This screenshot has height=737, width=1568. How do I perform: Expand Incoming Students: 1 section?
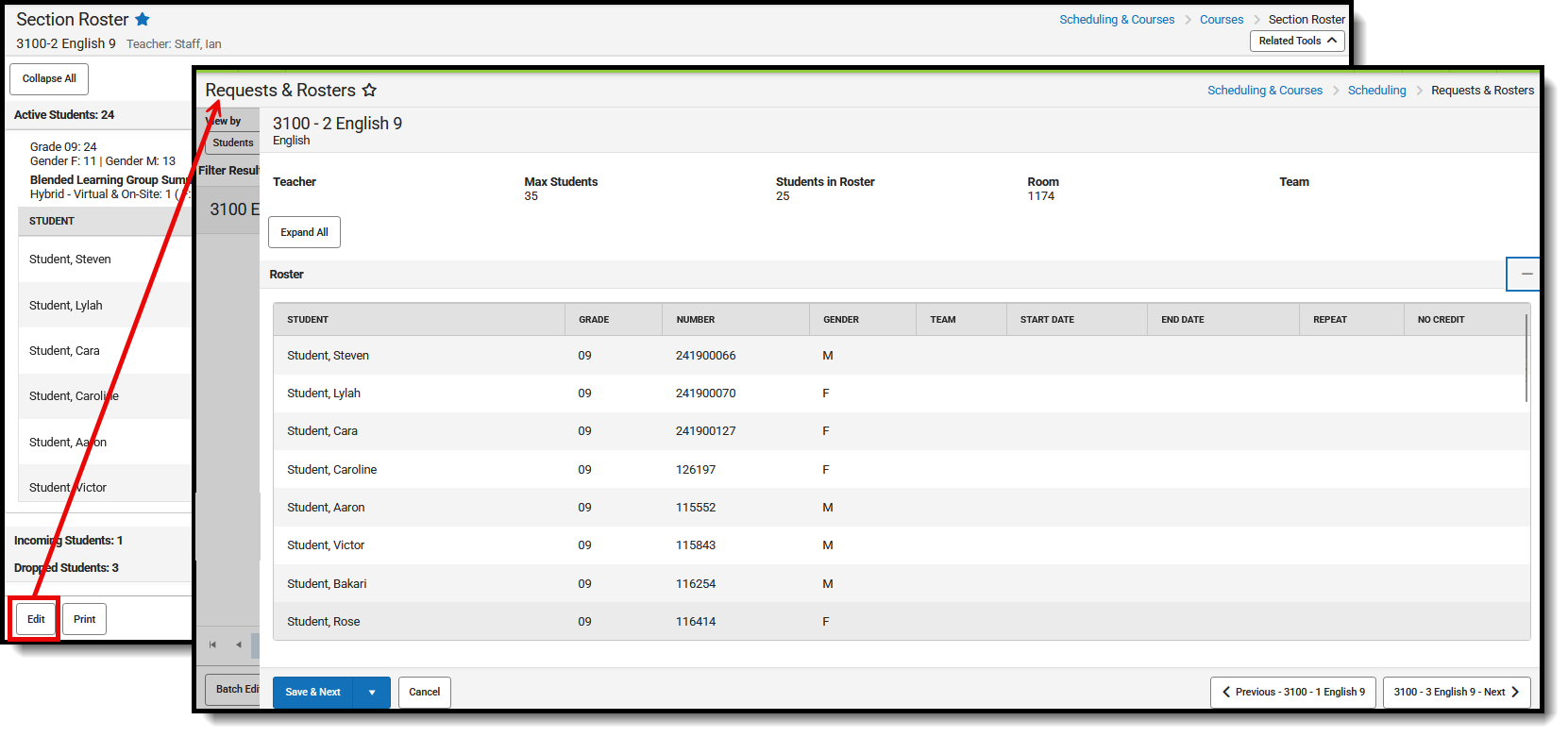pos(68,541)
